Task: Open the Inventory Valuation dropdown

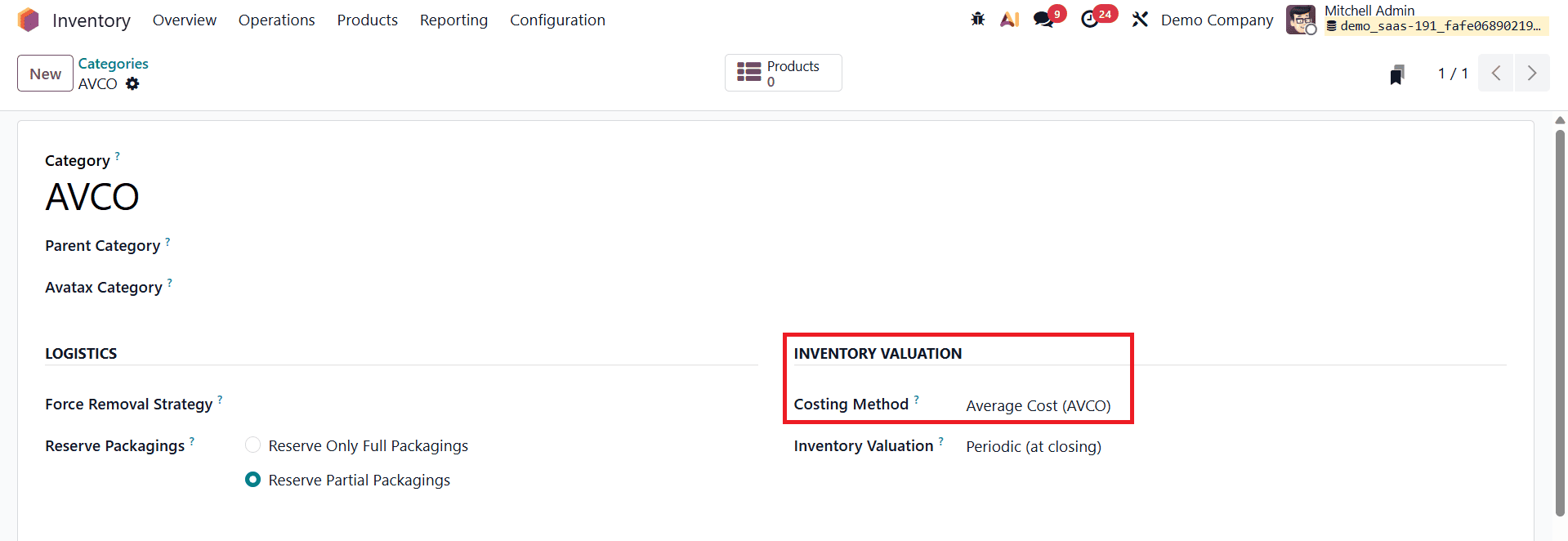Action: tap(1033, 446)
